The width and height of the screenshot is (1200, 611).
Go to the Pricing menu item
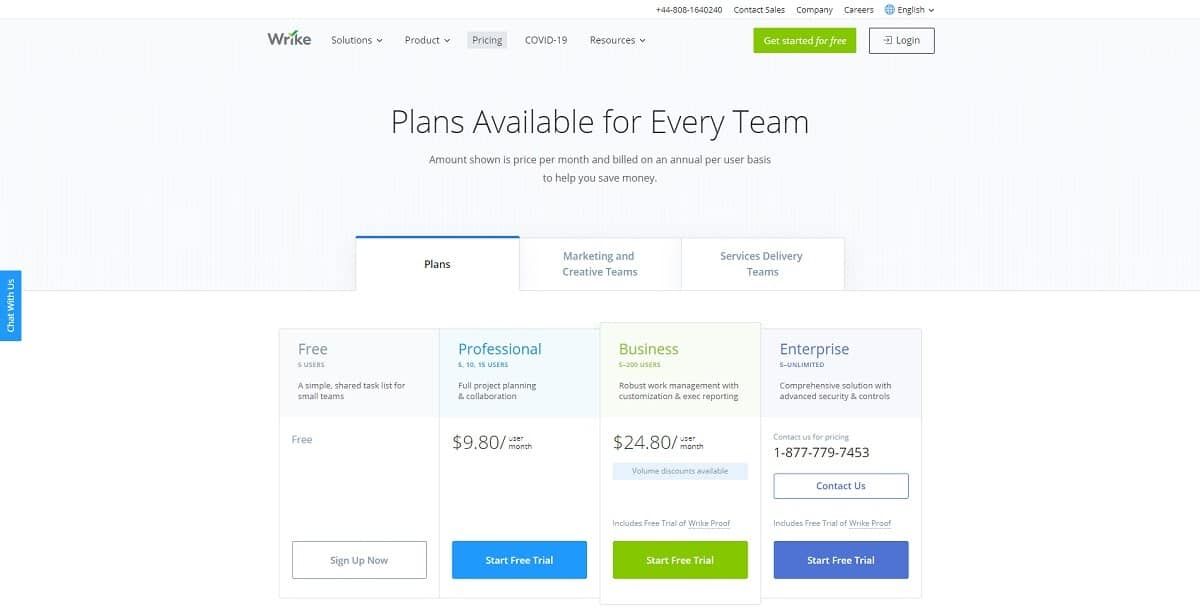(x=487, y=40)
